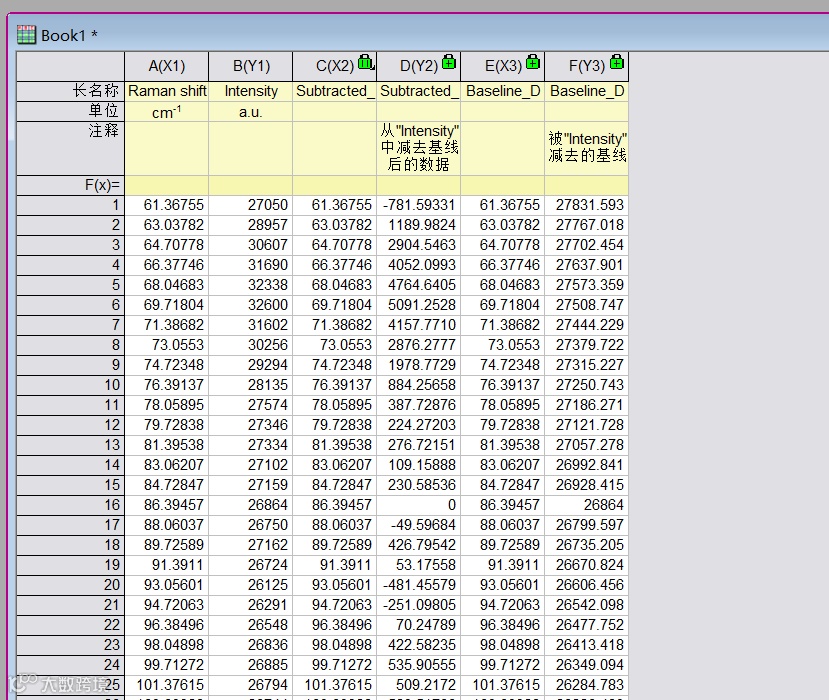Click the a.u. units cell
The height and width of the screenshot is (700, 829).
pos(251,112)
